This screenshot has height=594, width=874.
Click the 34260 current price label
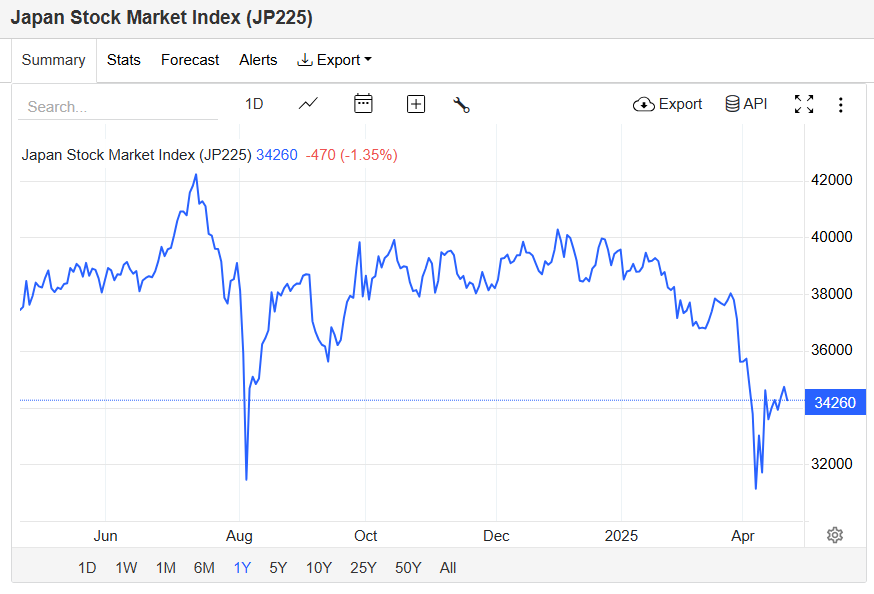click(835, 402)
